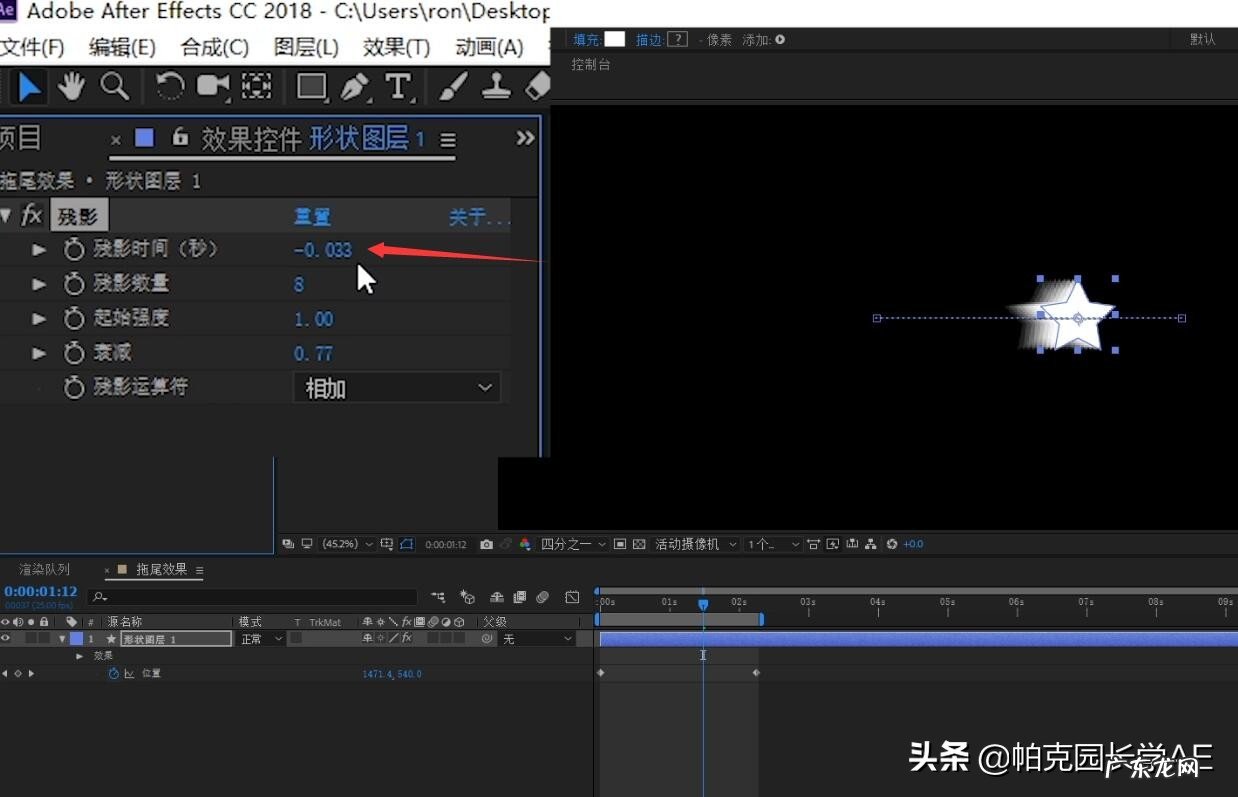Select the Zoom tool
1238x797 pixels.
[114, 86]
